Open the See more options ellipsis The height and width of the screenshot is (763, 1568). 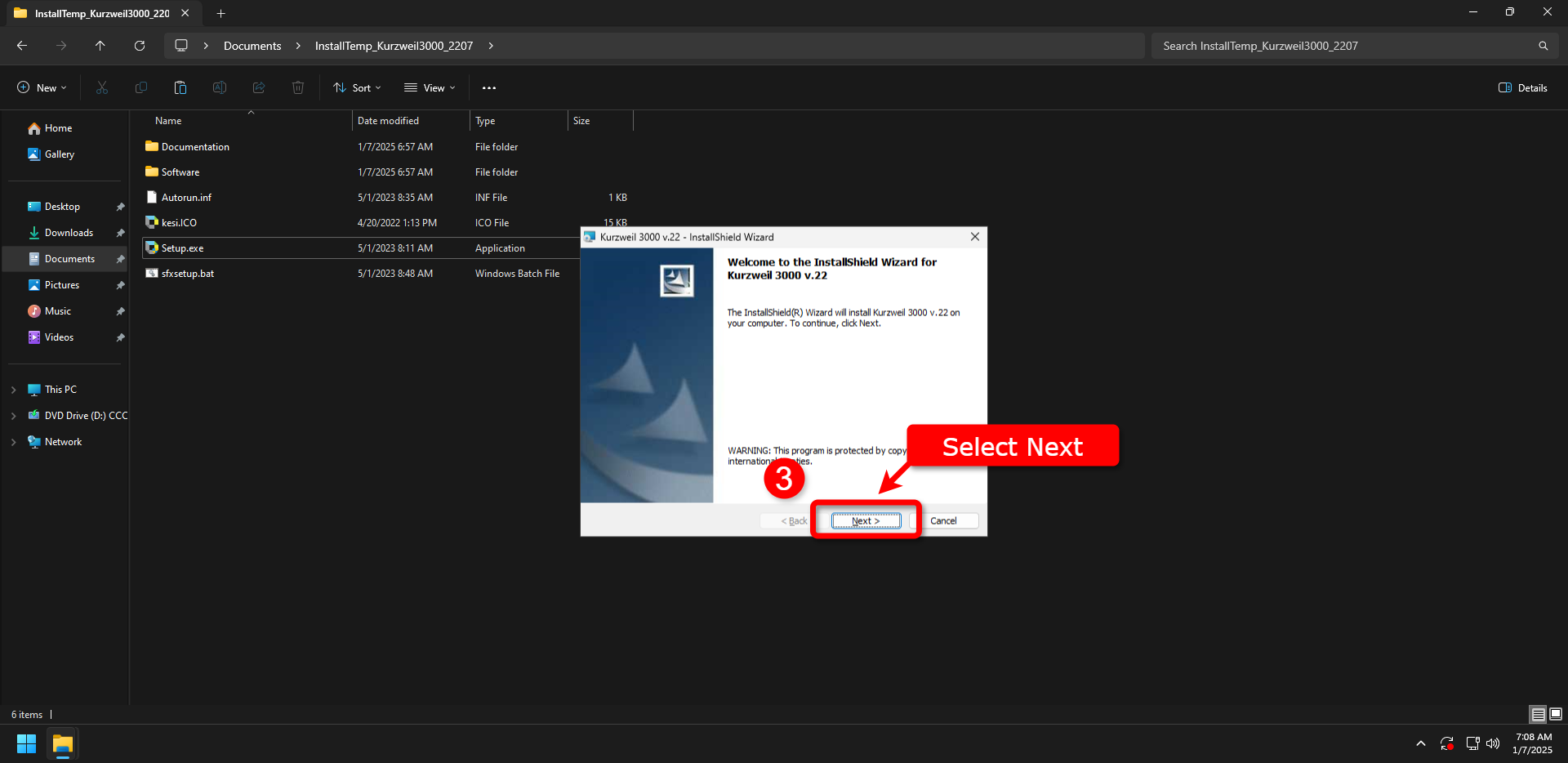coord(489,87)
